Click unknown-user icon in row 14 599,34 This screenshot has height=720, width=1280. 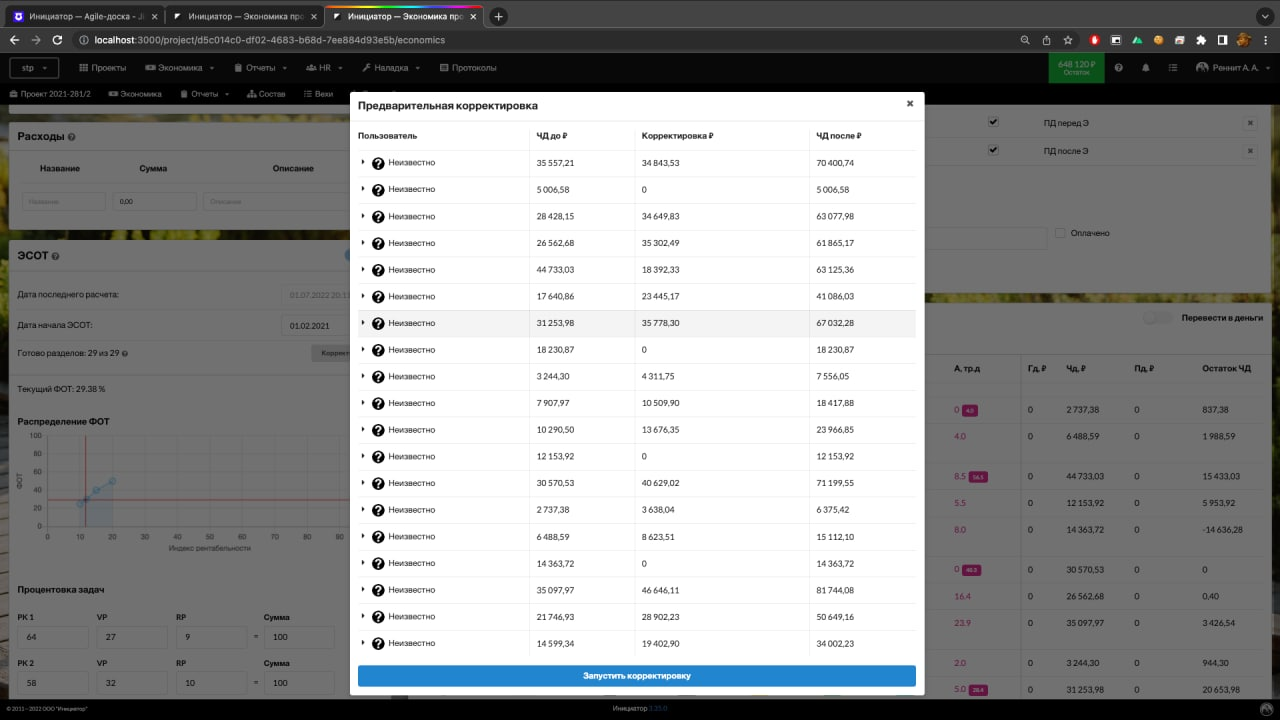coord(378,644)
